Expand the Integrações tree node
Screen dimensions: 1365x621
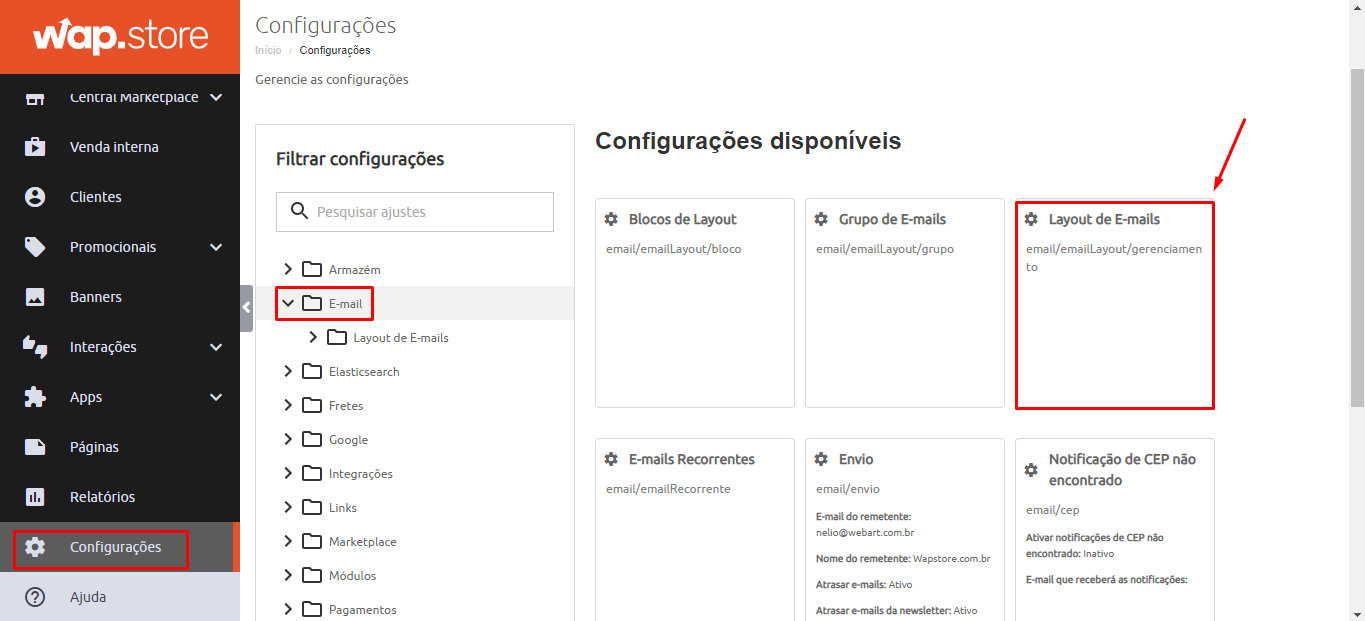click(x=288, y=473)
